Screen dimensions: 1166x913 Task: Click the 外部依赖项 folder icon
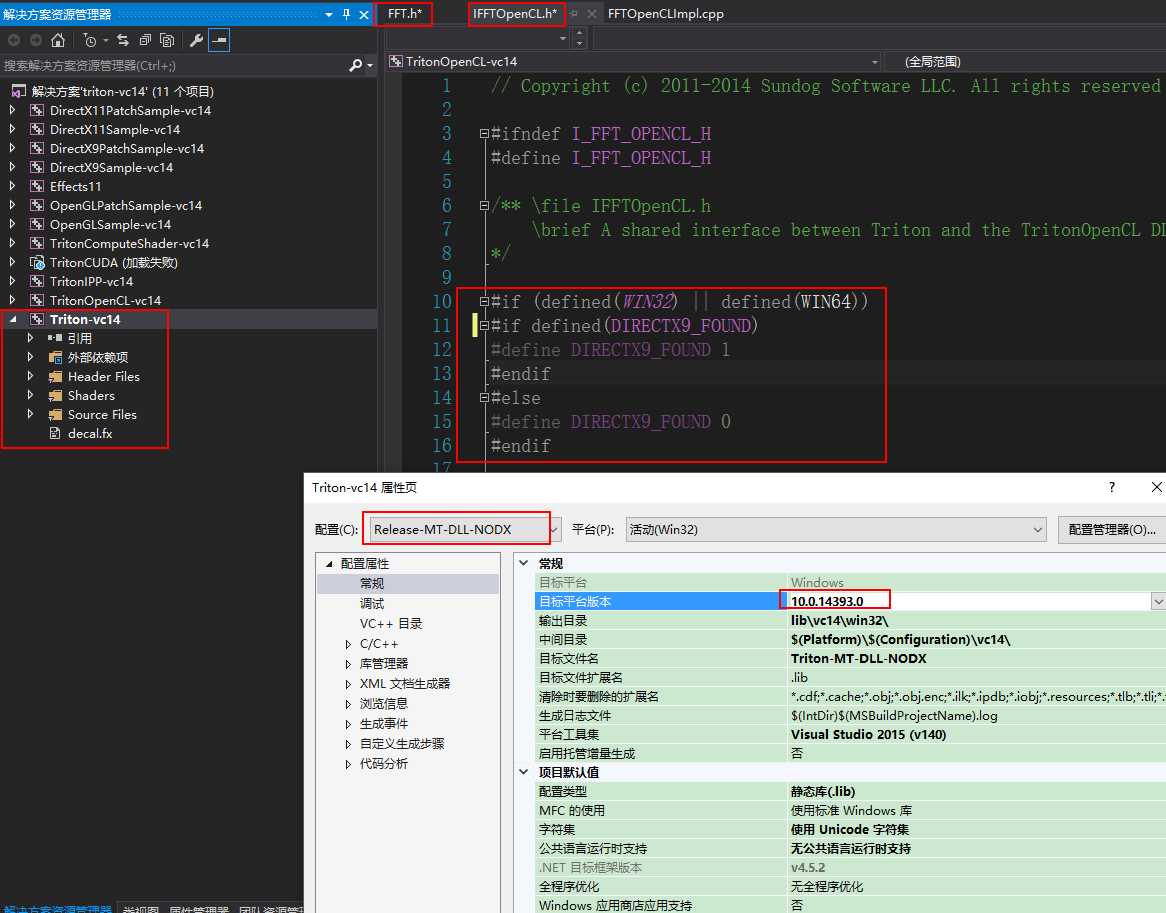coord(55,358)
